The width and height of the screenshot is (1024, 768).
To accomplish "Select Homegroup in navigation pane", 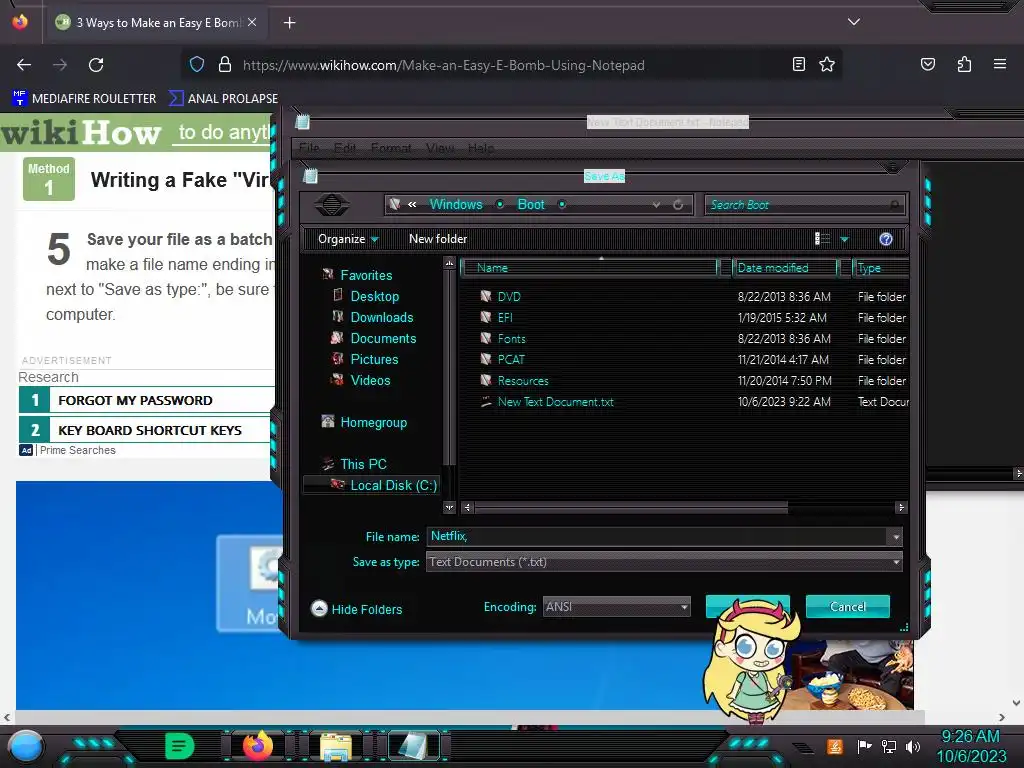I will click(373, 422).
